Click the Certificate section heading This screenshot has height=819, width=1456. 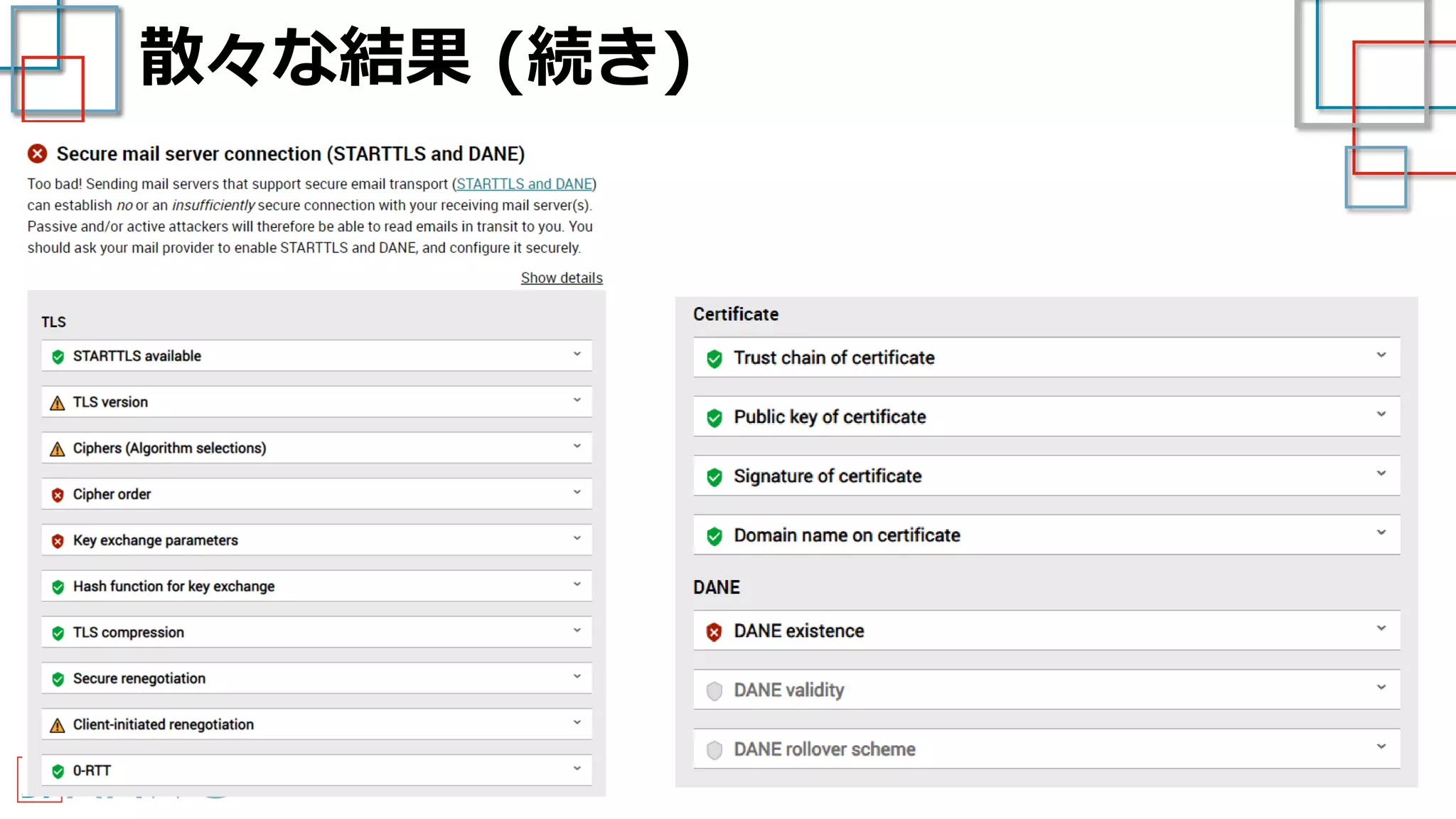[x=736, y=314]
